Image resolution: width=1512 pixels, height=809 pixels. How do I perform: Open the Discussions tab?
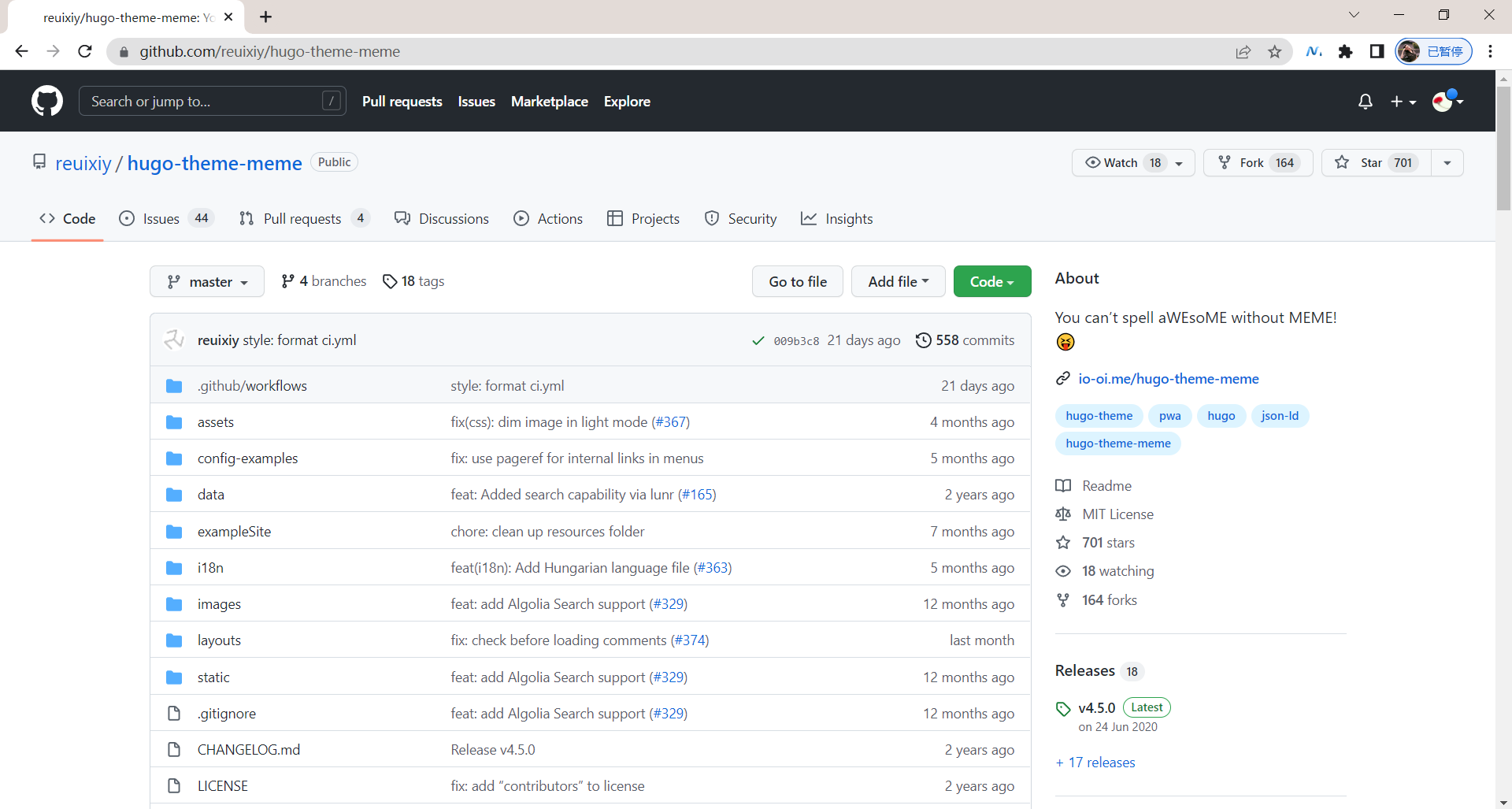(442, 219)
